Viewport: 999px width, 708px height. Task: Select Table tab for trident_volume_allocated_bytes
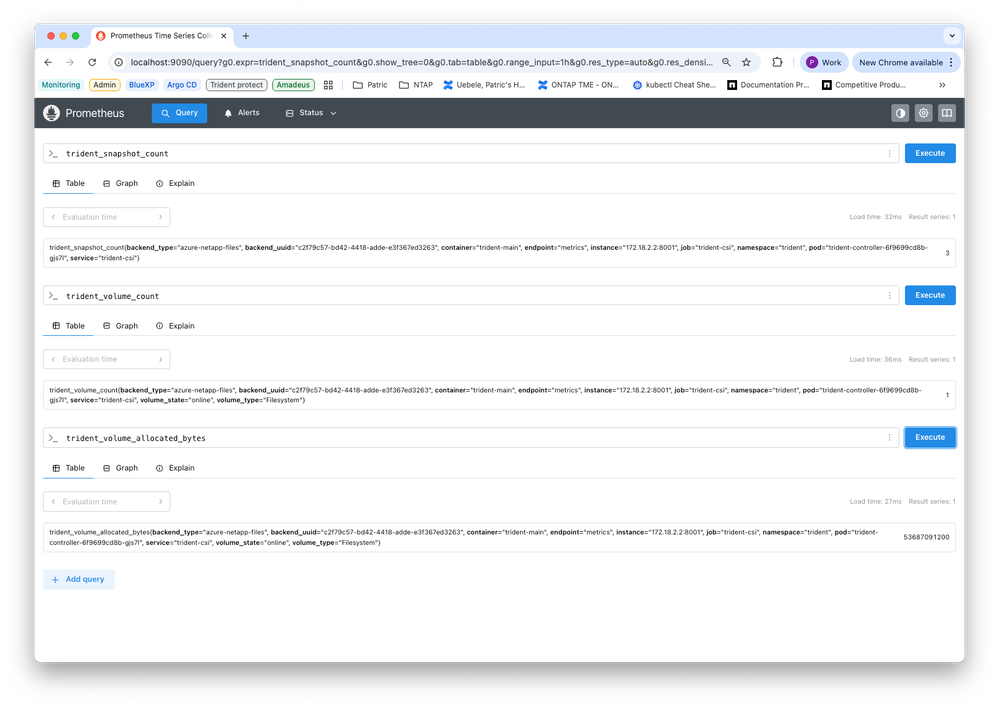tap(68, 468)
